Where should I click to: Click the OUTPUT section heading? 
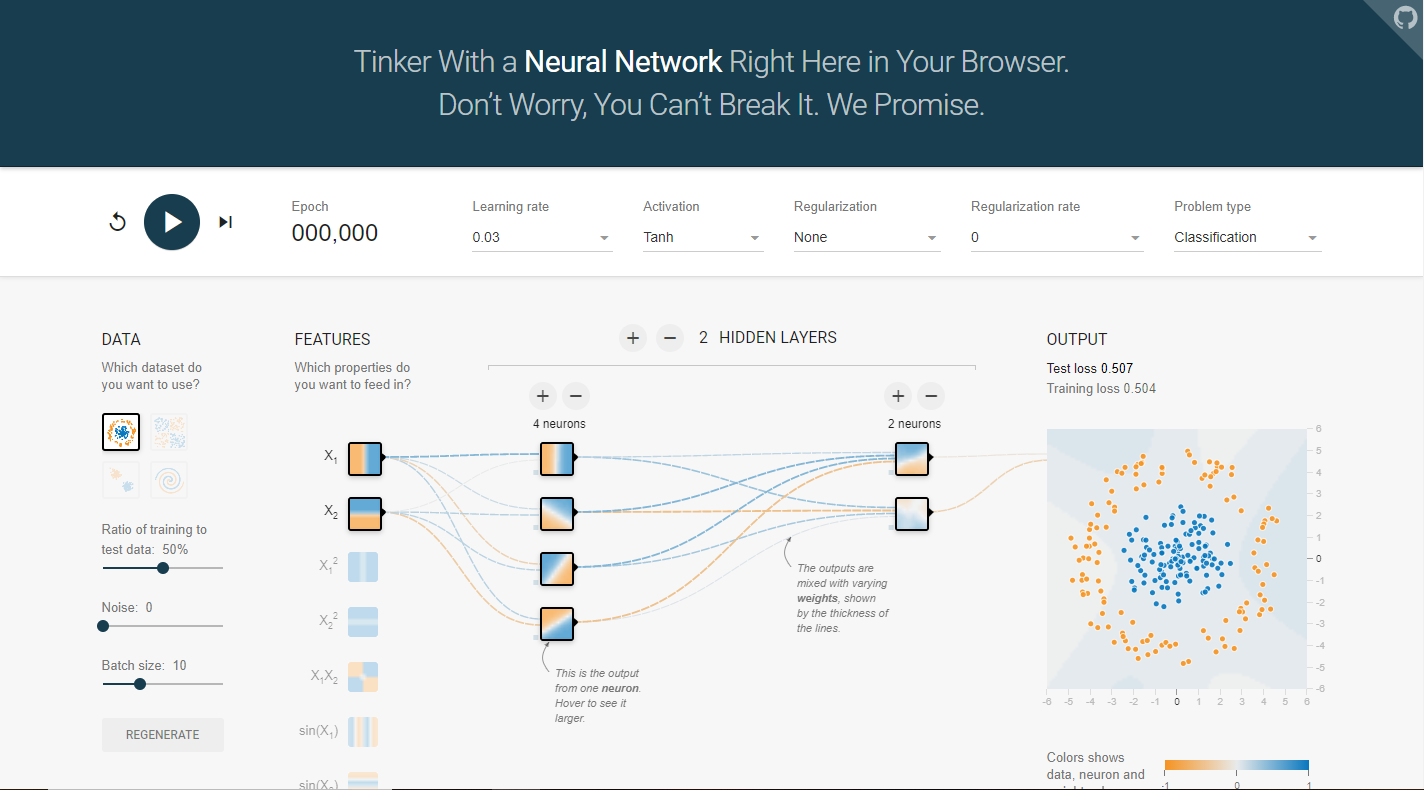coord(1077,339)
